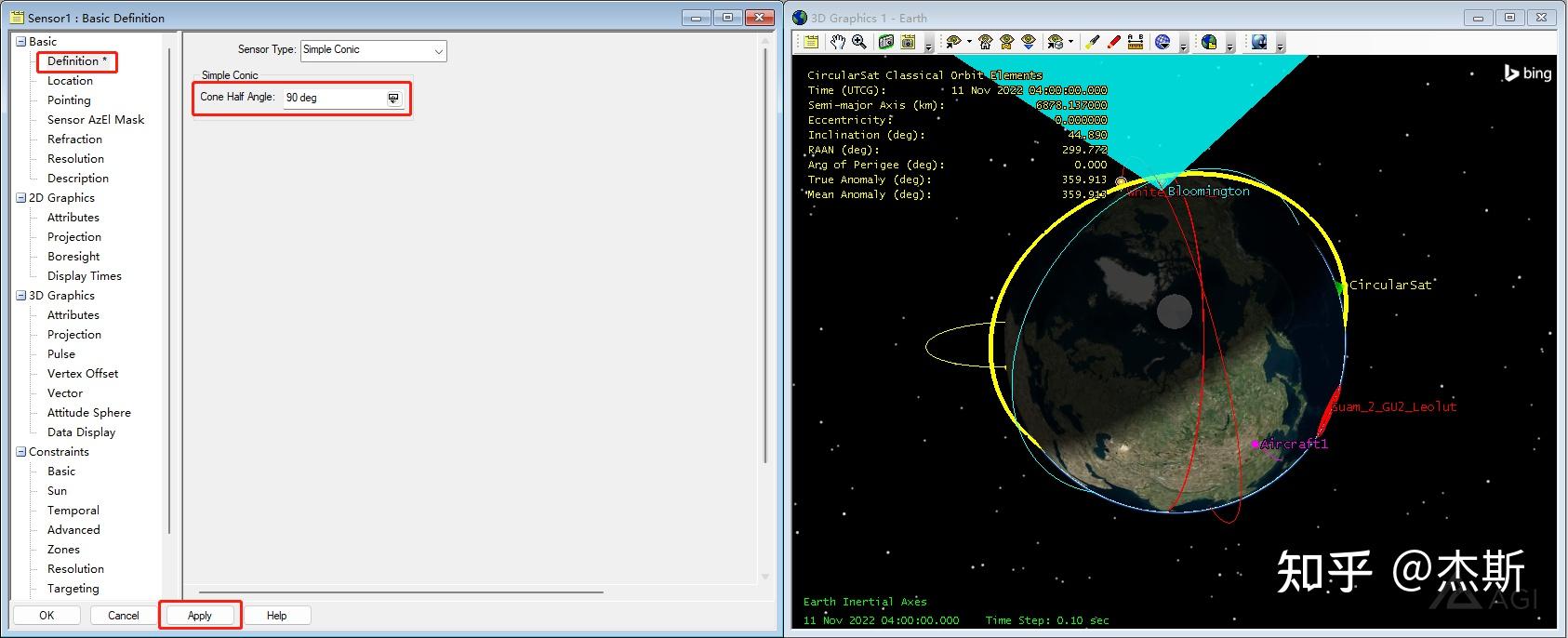
Task: Open dropdown arrow beside stored view icon
Action: [1070, 42]
